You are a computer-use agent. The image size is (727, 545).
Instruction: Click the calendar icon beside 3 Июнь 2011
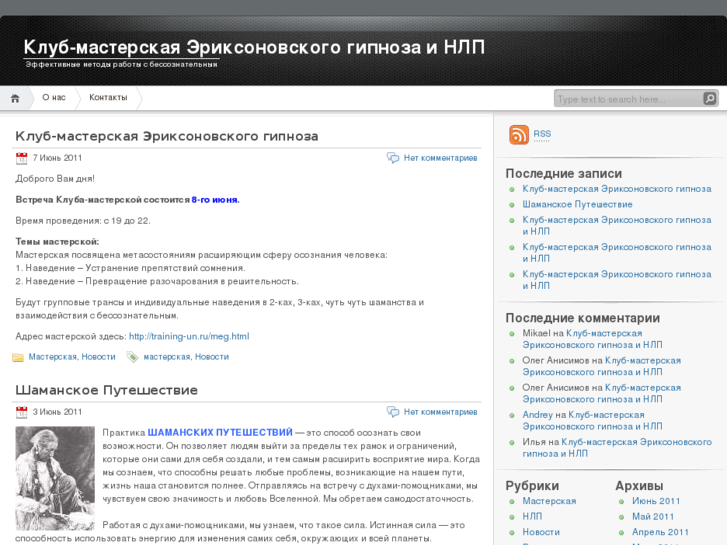(21, 412)
